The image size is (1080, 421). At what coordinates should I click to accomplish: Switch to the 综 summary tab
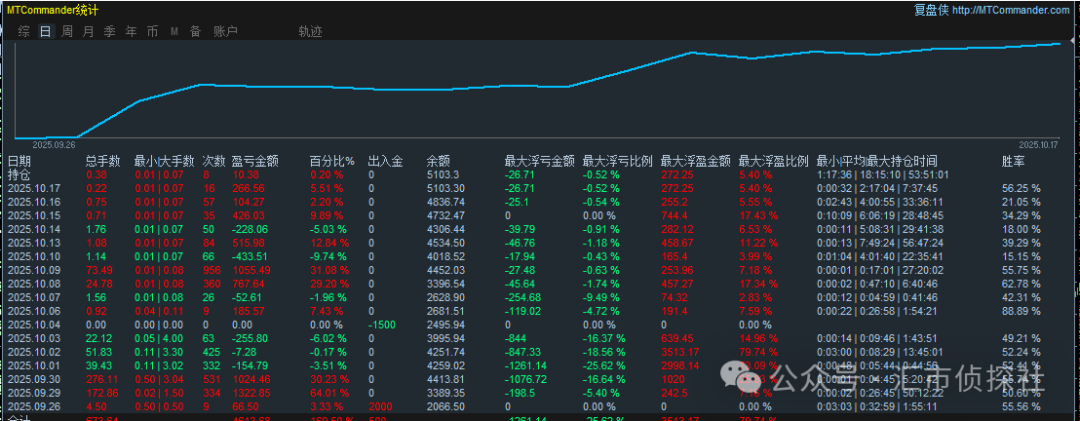point(24,31)
